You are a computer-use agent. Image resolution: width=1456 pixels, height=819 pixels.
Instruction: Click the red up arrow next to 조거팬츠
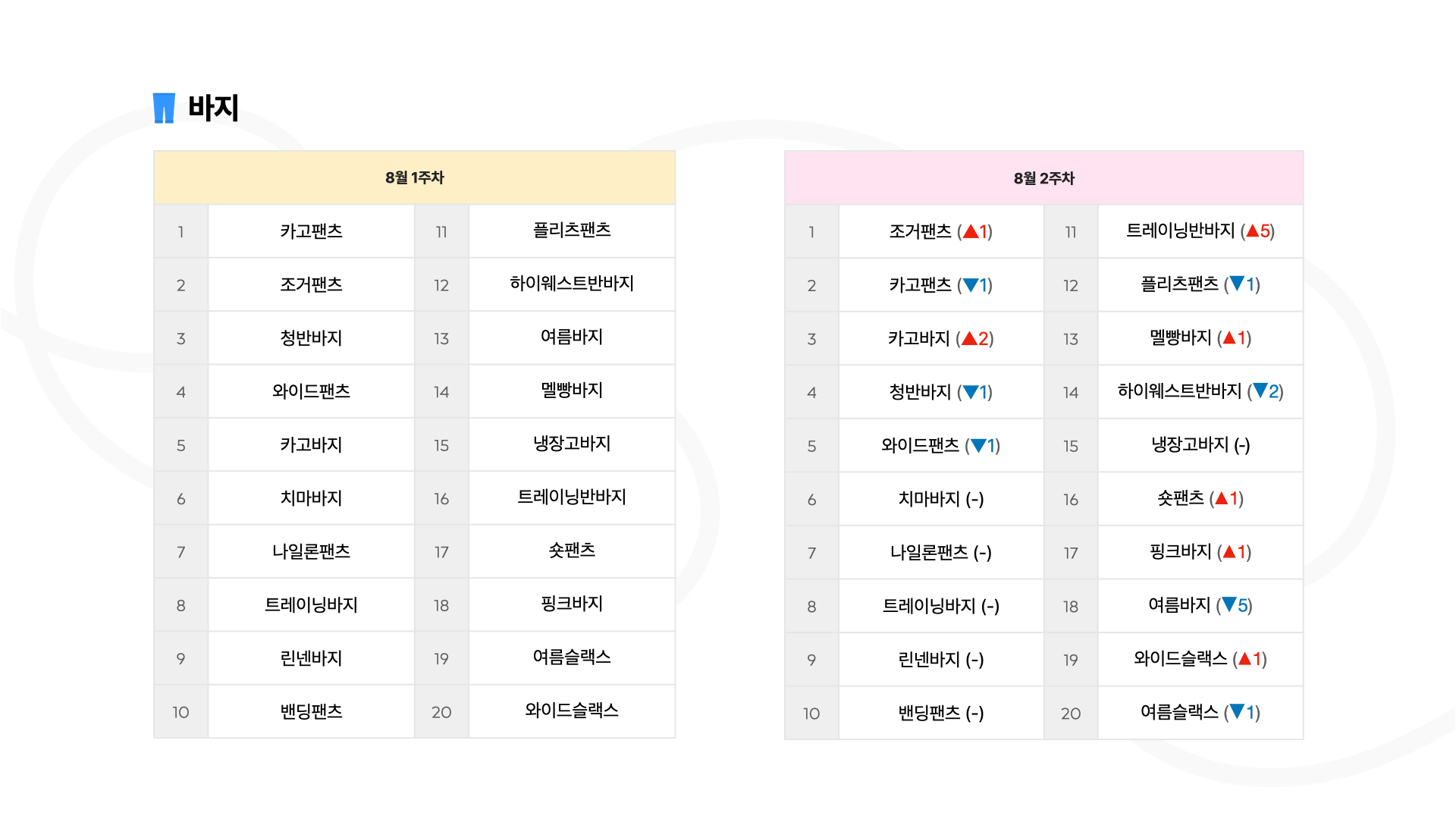point(970,231)
